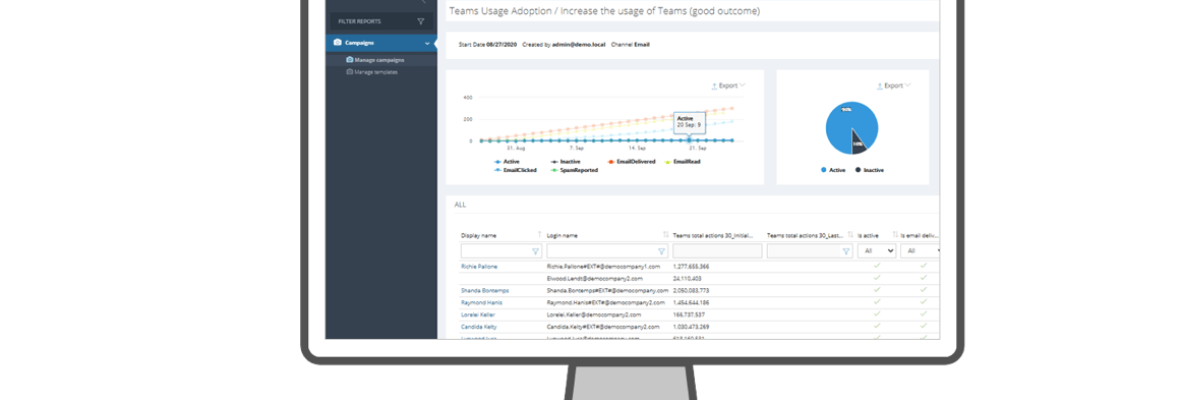Screen dimensions: 1180x400
Task: Click the Manage templates item icon
Action: 349,72
